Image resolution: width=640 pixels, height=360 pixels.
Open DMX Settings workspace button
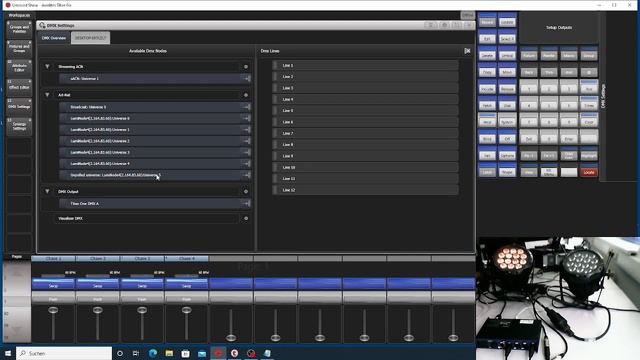(19, 107)
